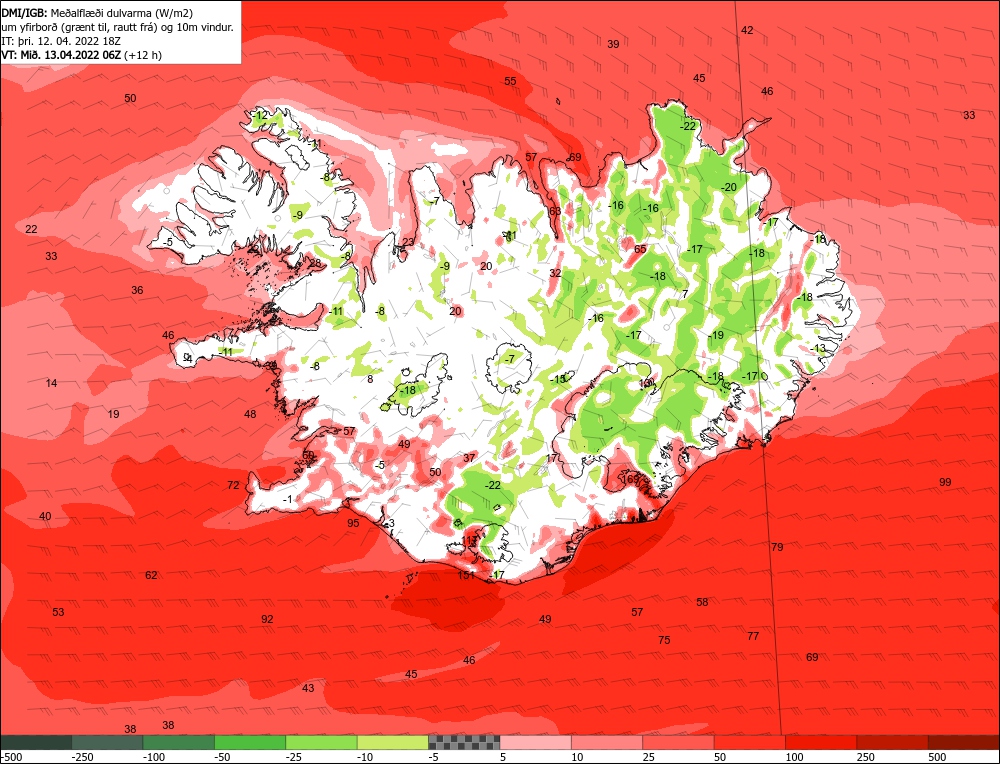Click the map value '37' in south Iceland
This screenshot has height=764, width=1000.
tap(469, 458)
